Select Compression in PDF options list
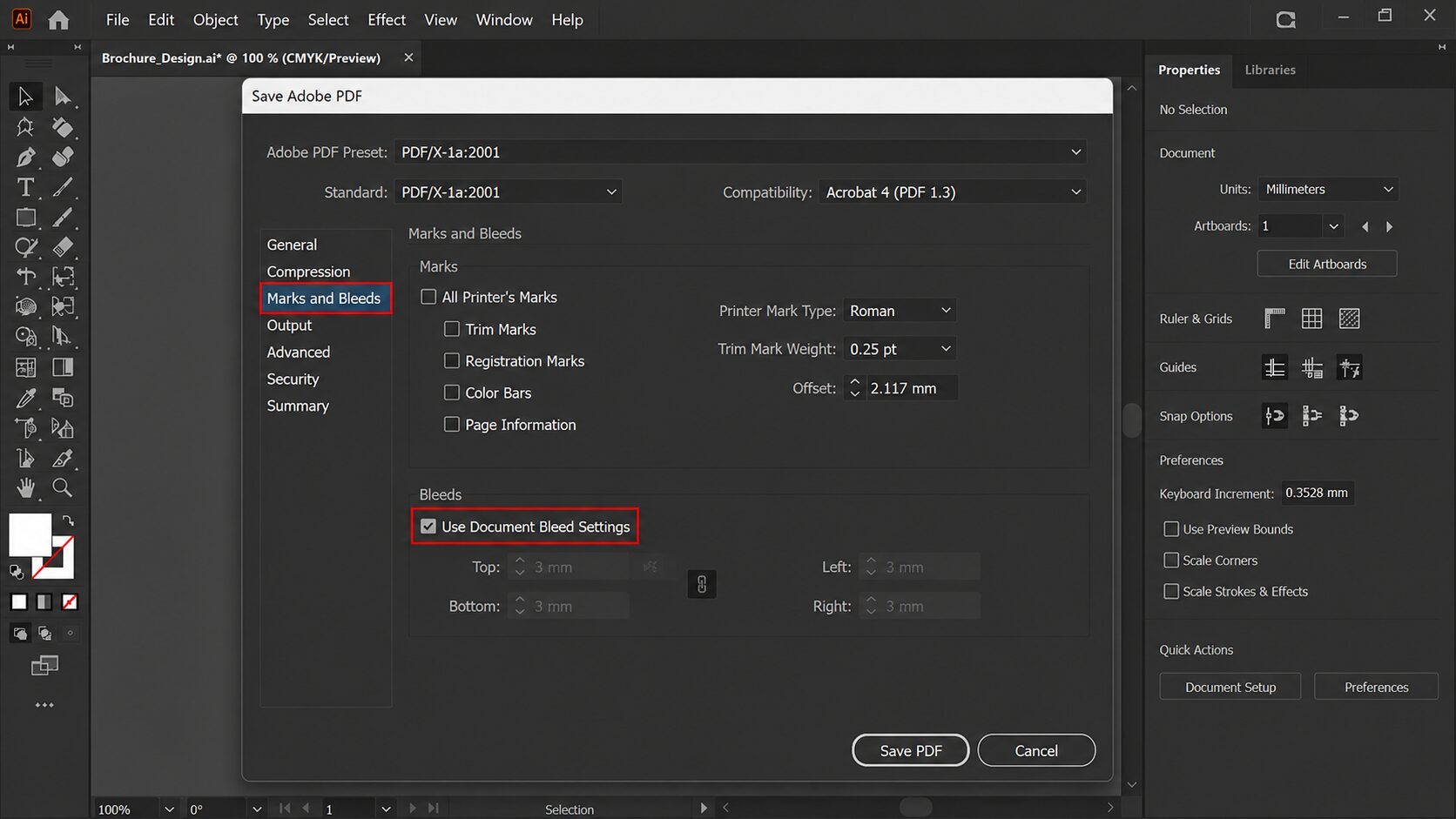Viewport: 1456px width, 819px height. (x=308, y=272)
